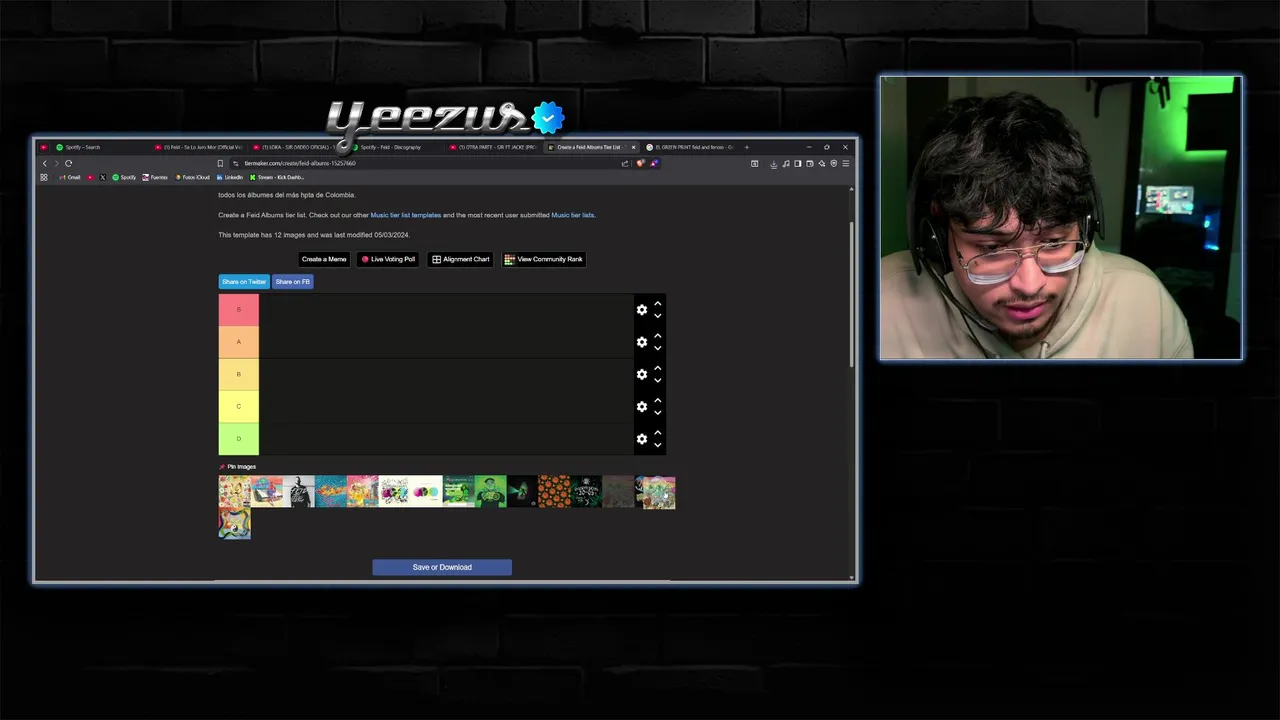Click Share on FB button

point(293,282)
